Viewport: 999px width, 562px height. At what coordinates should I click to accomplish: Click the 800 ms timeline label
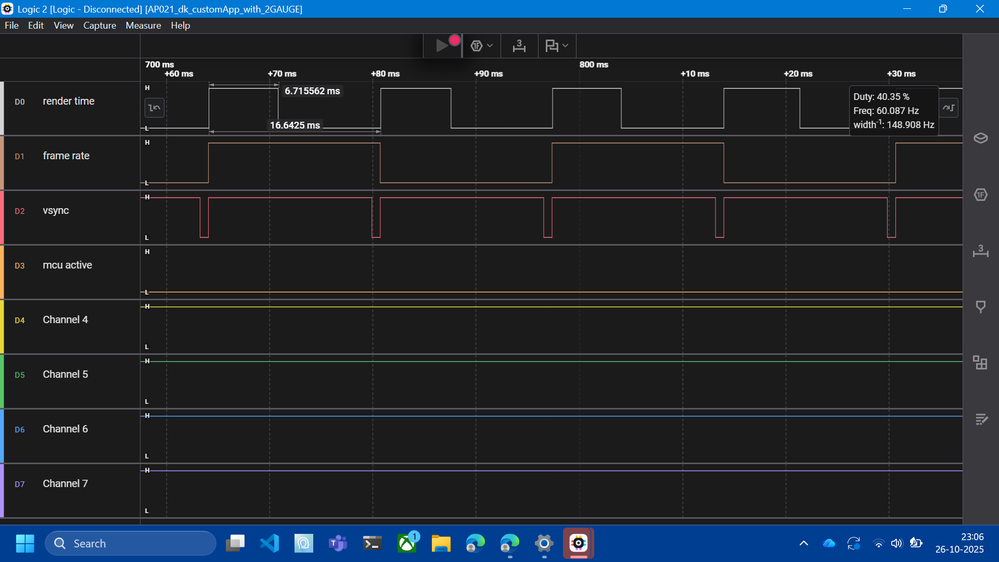tap(594, 64)
